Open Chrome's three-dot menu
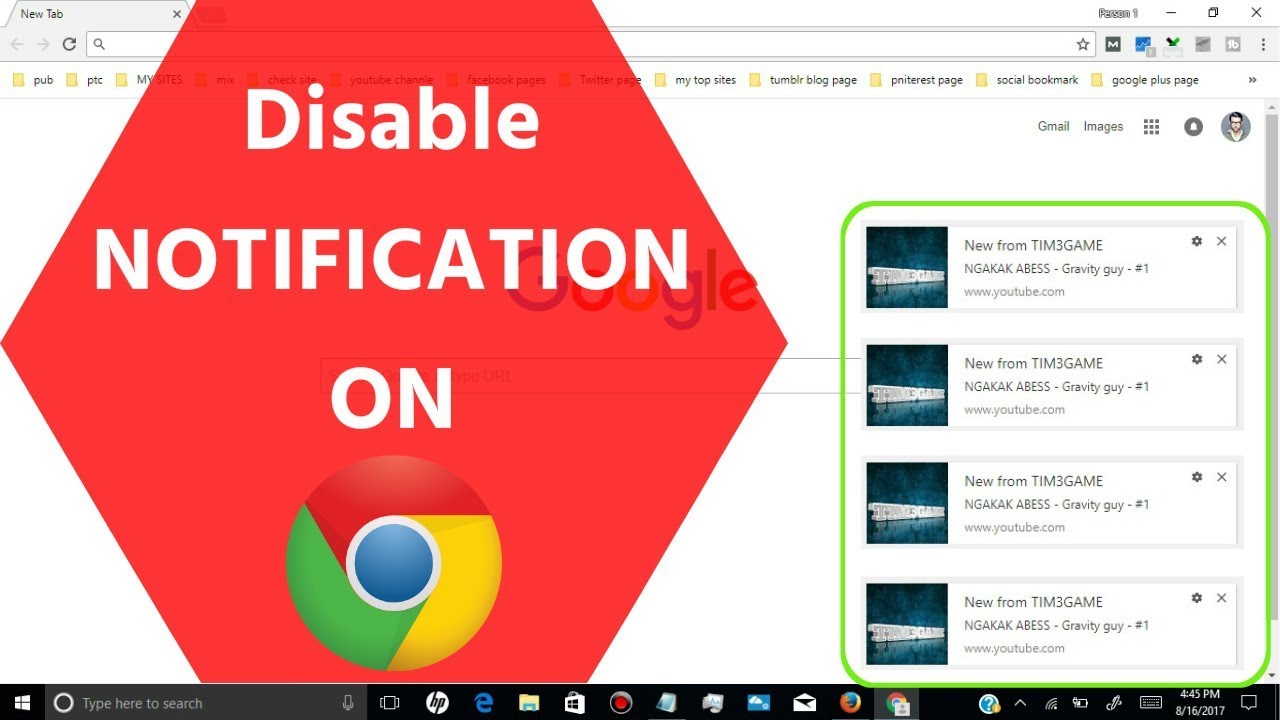The image size is (1280, 720). [x=1262, y=44]
